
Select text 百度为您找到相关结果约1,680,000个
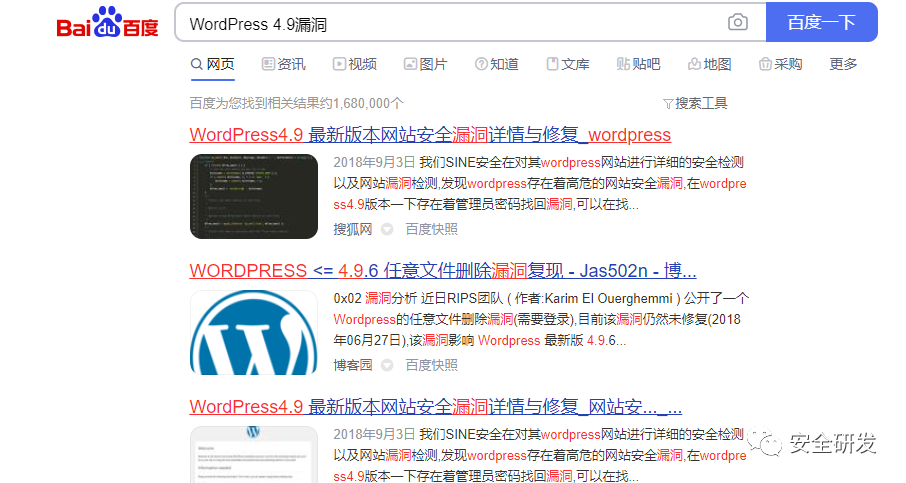click(296, 103)
